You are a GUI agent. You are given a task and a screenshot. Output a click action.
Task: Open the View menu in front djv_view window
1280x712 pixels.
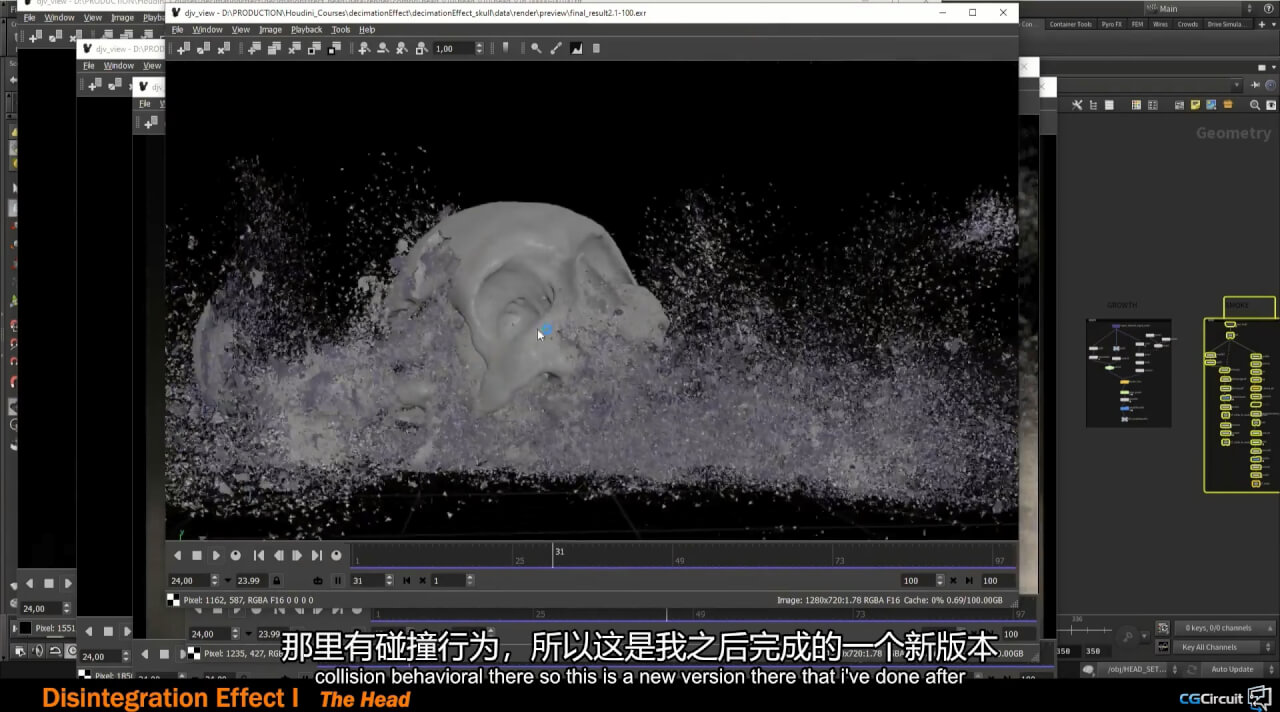click(x=241, y=30)
